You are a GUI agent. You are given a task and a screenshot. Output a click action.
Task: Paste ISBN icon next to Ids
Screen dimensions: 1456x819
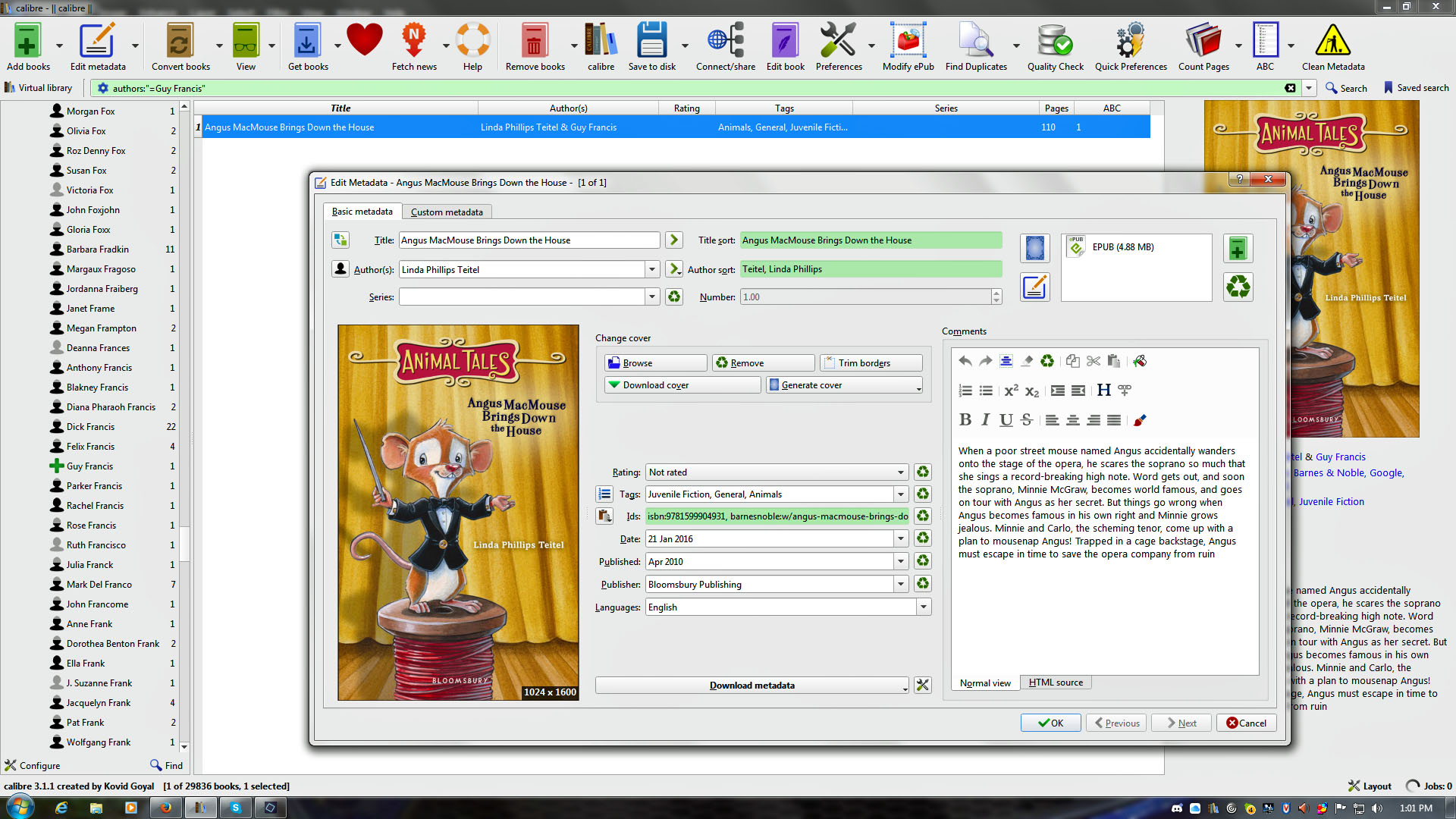pyautogui.click(x=604, y=516)
